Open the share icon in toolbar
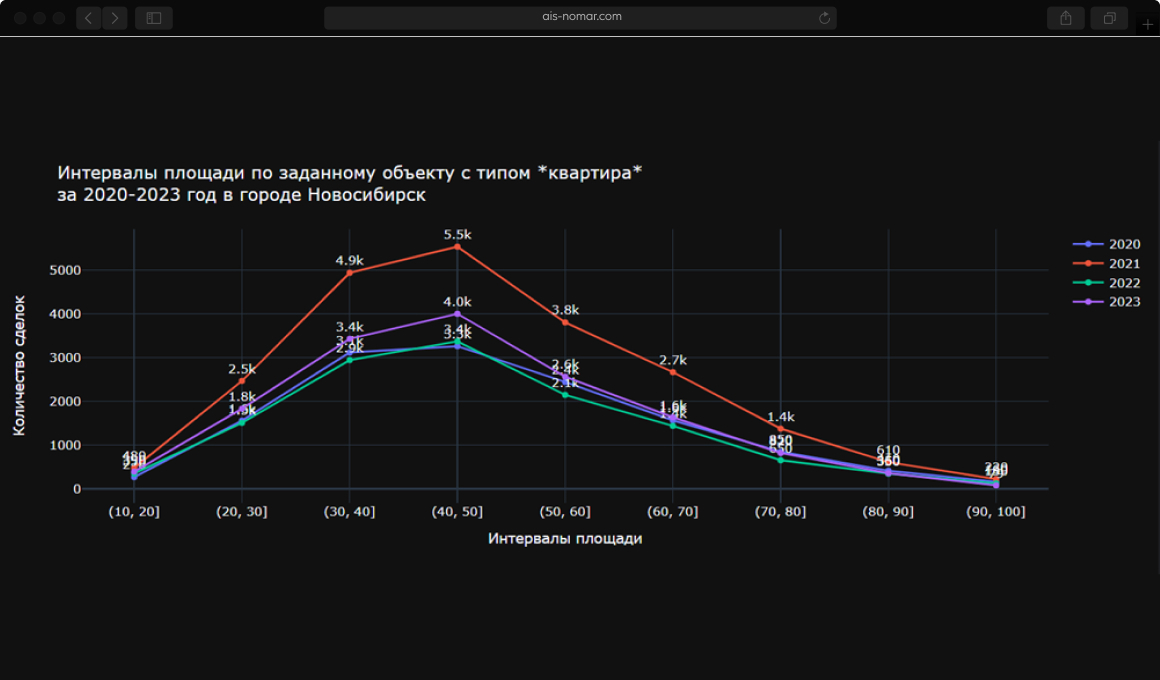 1065,18
